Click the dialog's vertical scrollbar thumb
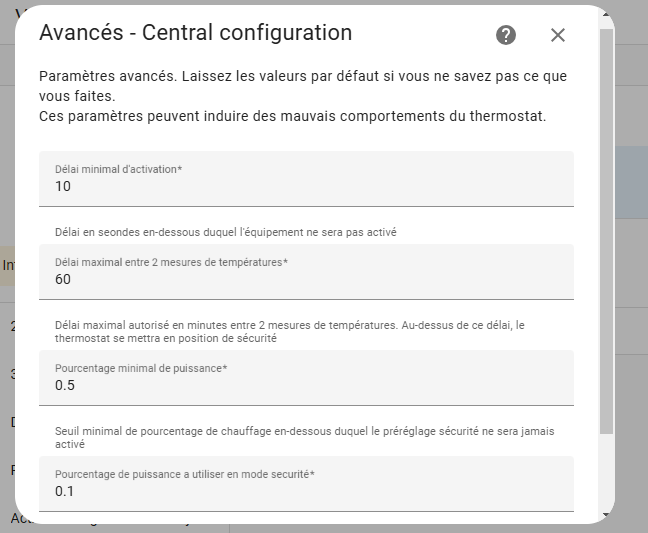Image resolution: width=648 pixels, height=533 pixels. [x=606, y=231]
